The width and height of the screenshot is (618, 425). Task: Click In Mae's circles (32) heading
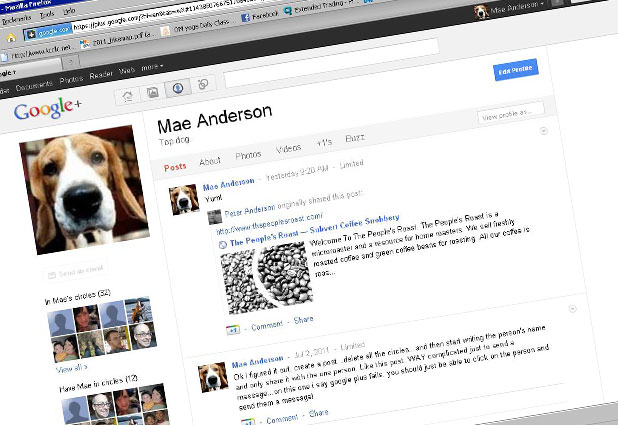(77, 297)
